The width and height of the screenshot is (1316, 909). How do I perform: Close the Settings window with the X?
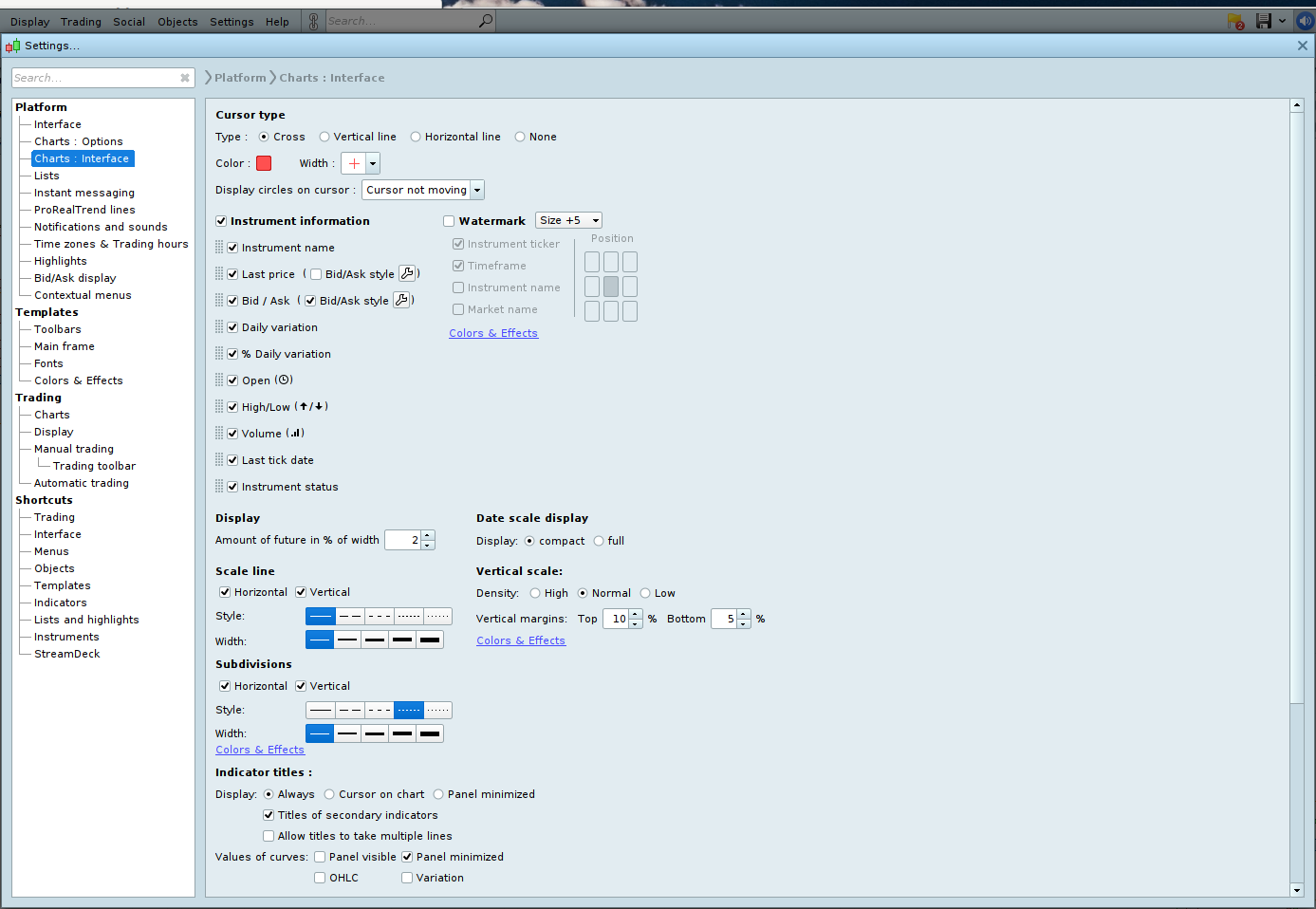pos(1302,46)
